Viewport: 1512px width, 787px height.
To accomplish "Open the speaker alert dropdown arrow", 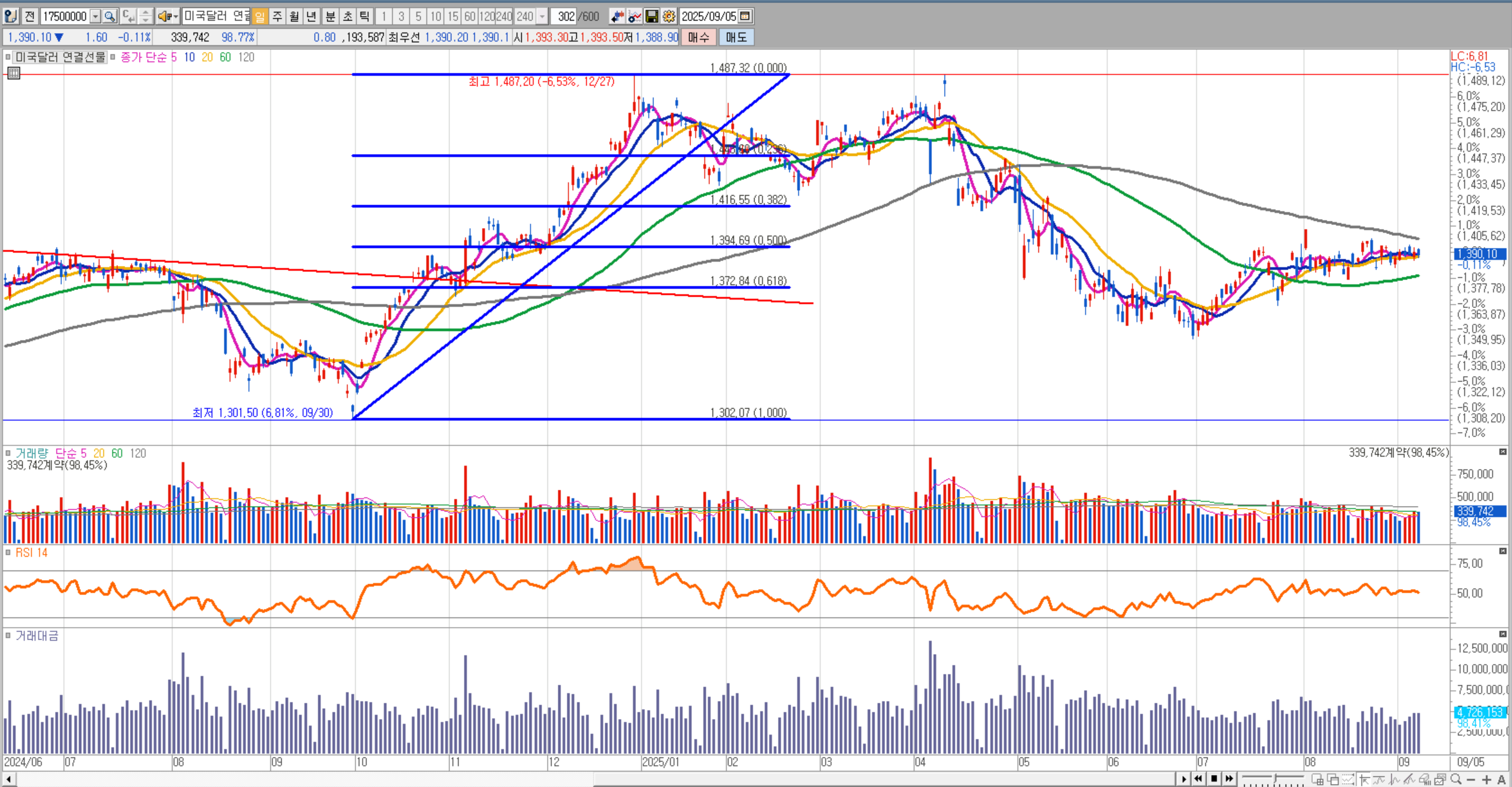I will (175, 16).
